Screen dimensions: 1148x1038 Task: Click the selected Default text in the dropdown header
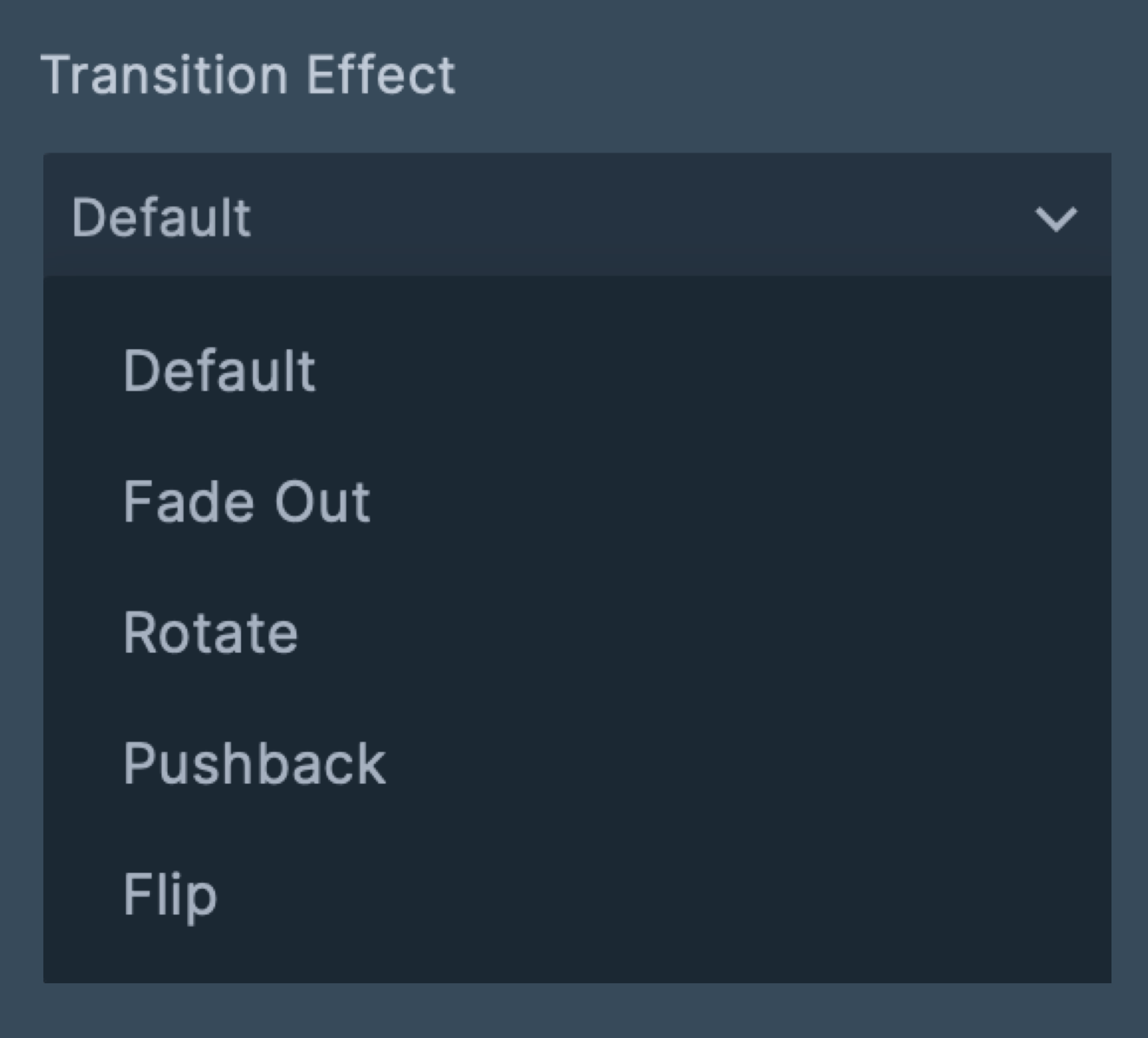pyautogui.click(x=161, y=217)
